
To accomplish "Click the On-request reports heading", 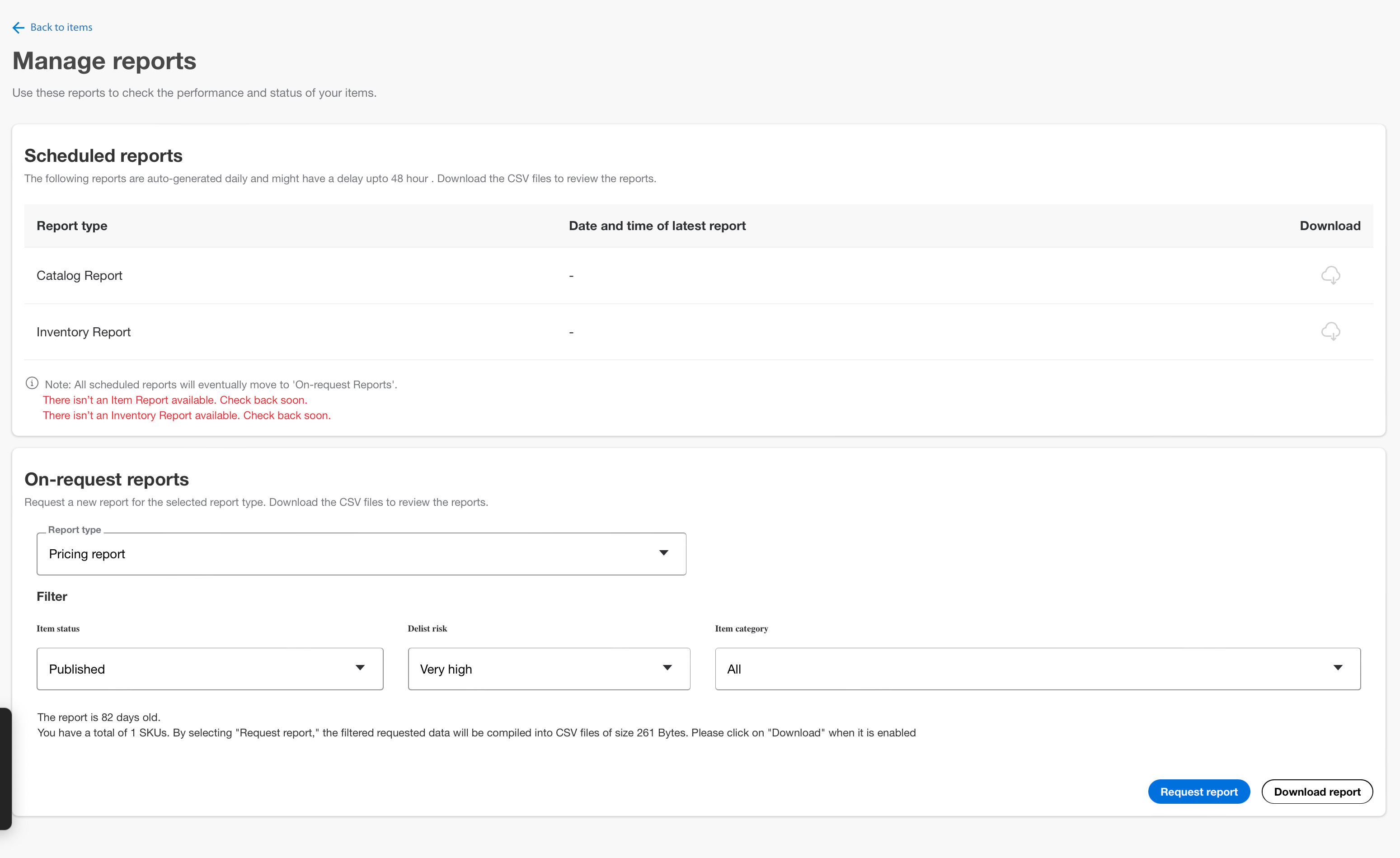I will (107, 480).
